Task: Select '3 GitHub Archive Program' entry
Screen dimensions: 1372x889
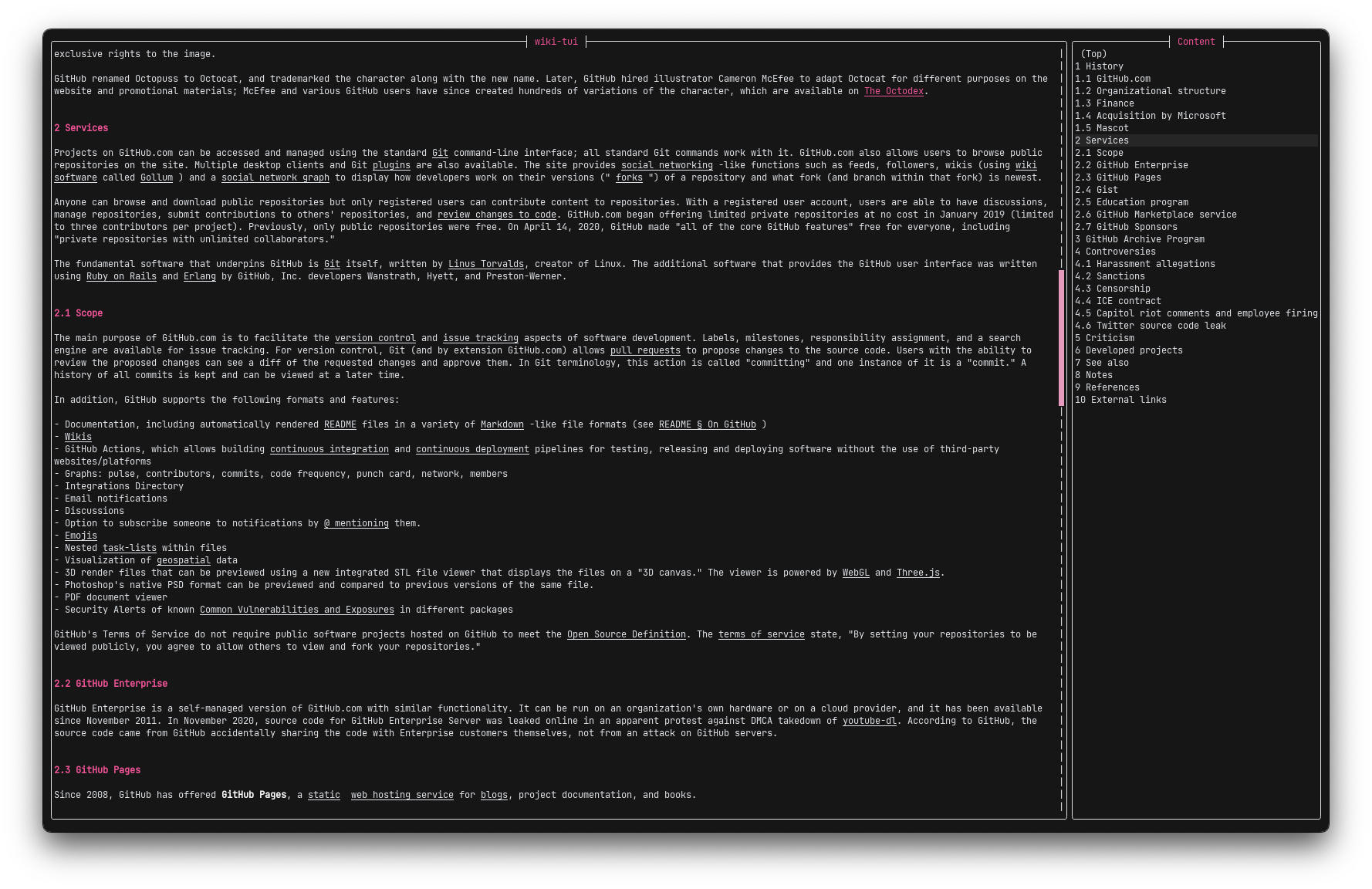Action: point(1140,239)
